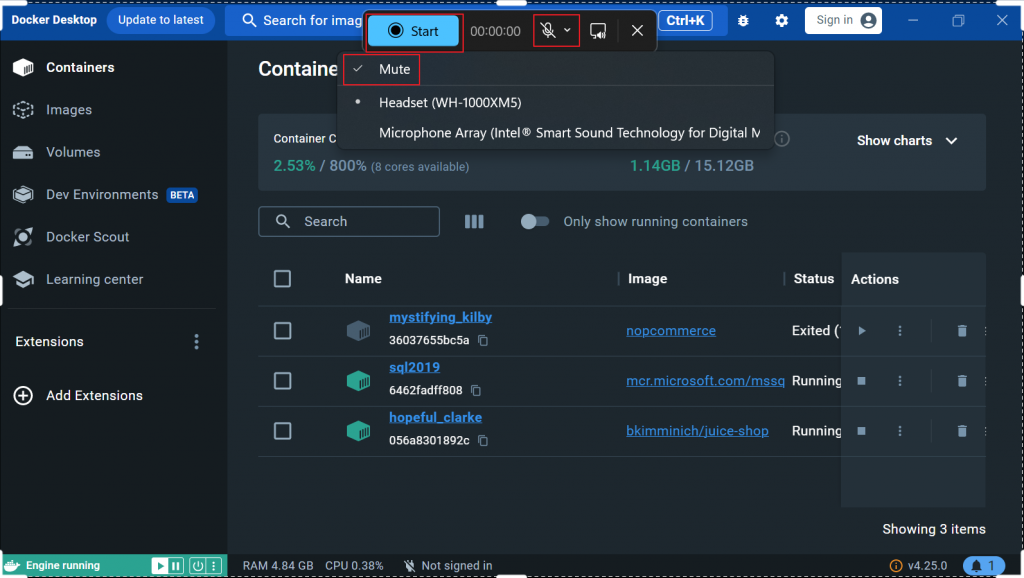Viewport: 1024px width, 578px height.
Task: Open the bug troubleshoot icon
Action: tap(743, 21)
